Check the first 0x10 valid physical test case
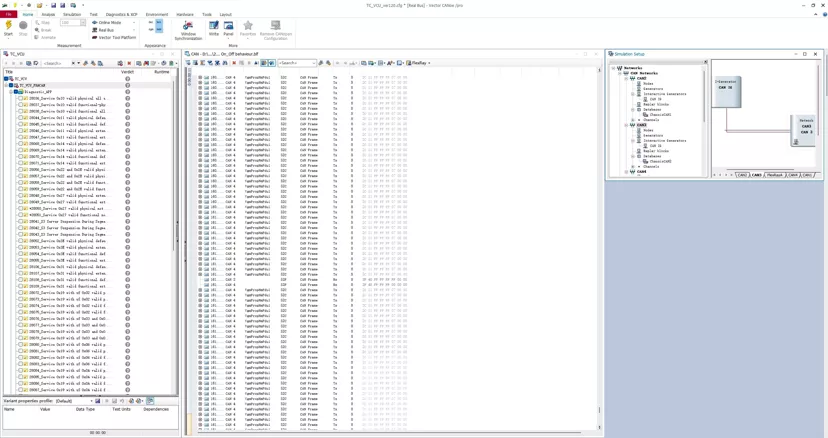Screen dimensions: 828x438 pos(21,98)
